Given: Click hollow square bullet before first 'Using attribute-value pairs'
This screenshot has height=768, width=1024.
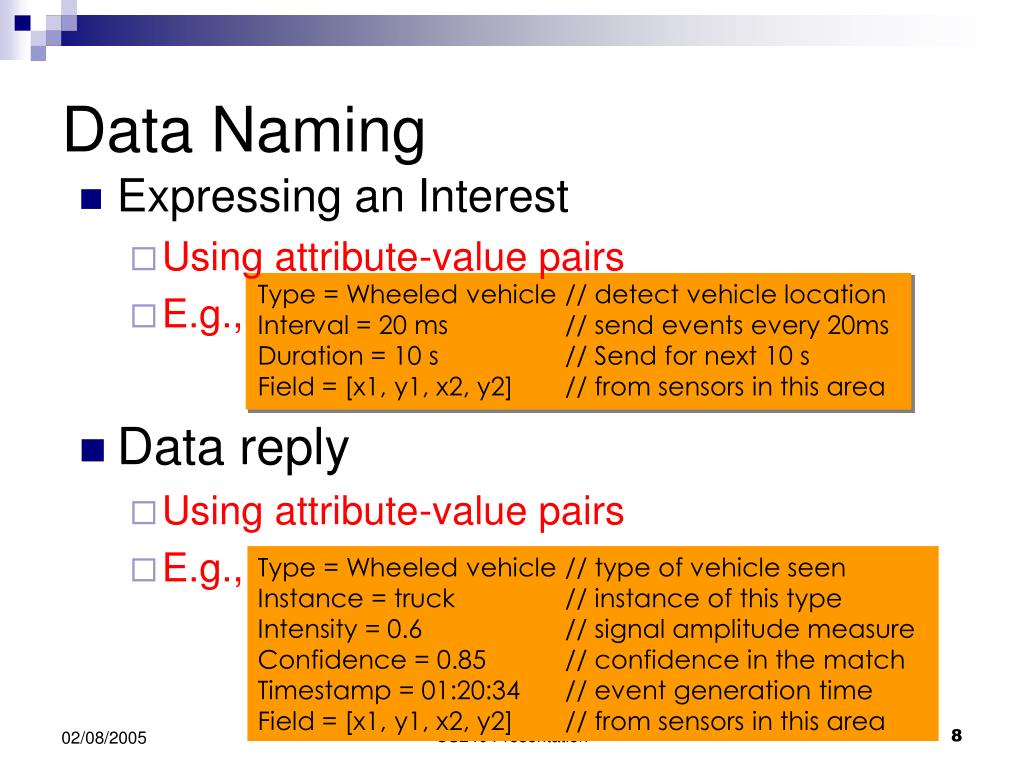Looking at the screenshot, I should [144, 259].
